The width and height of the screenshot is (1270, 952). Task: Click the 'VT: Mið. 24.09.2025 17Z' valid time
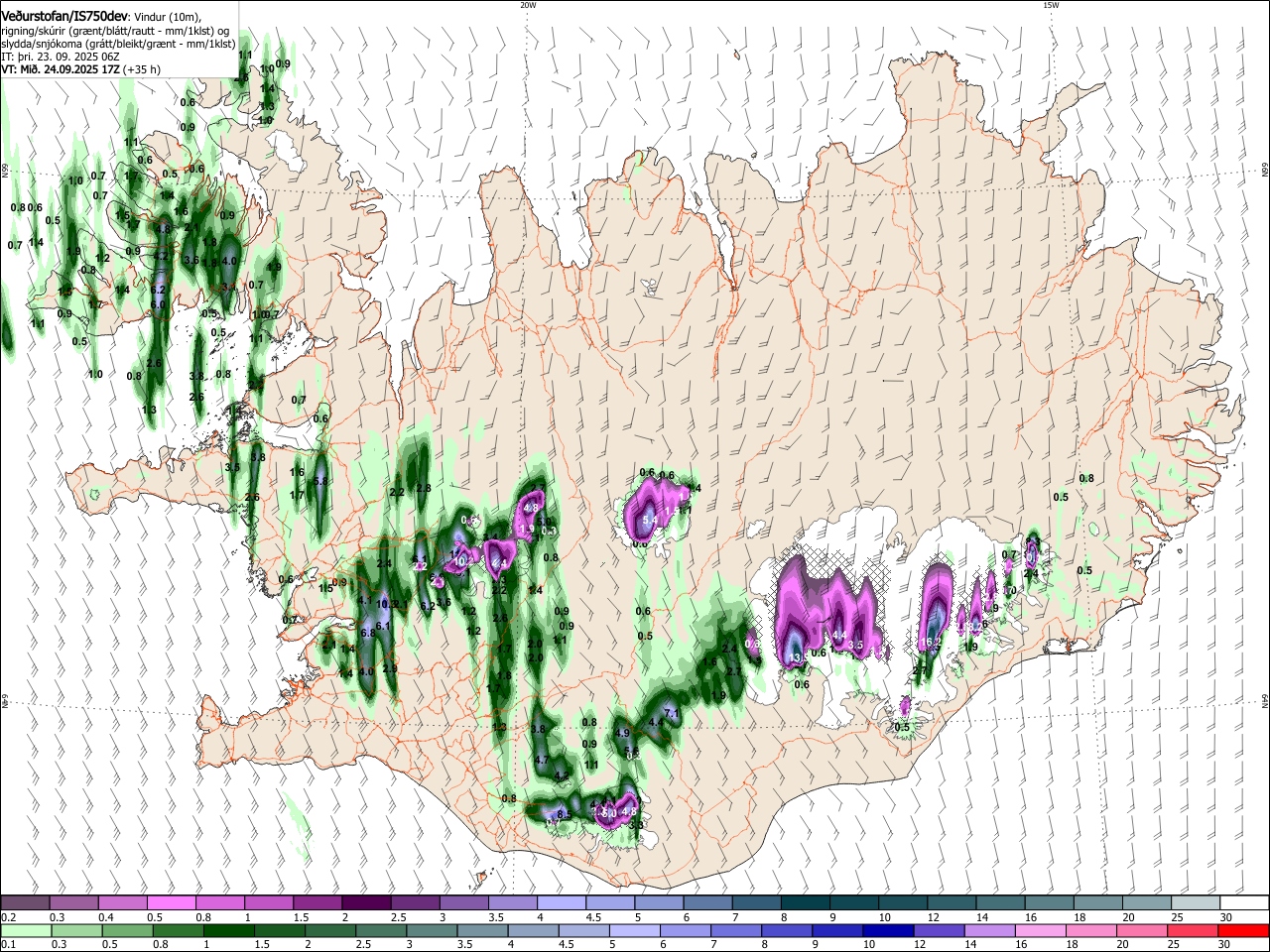pyautogui.click(x=62, y=69)
